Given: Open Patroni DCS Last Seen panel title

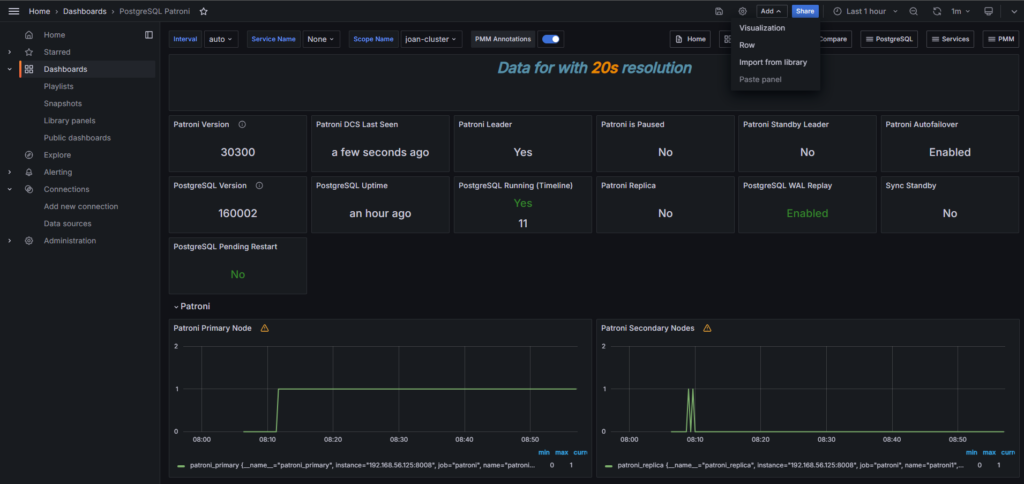Looking at the screenshot, I should [x=357, y=124].
